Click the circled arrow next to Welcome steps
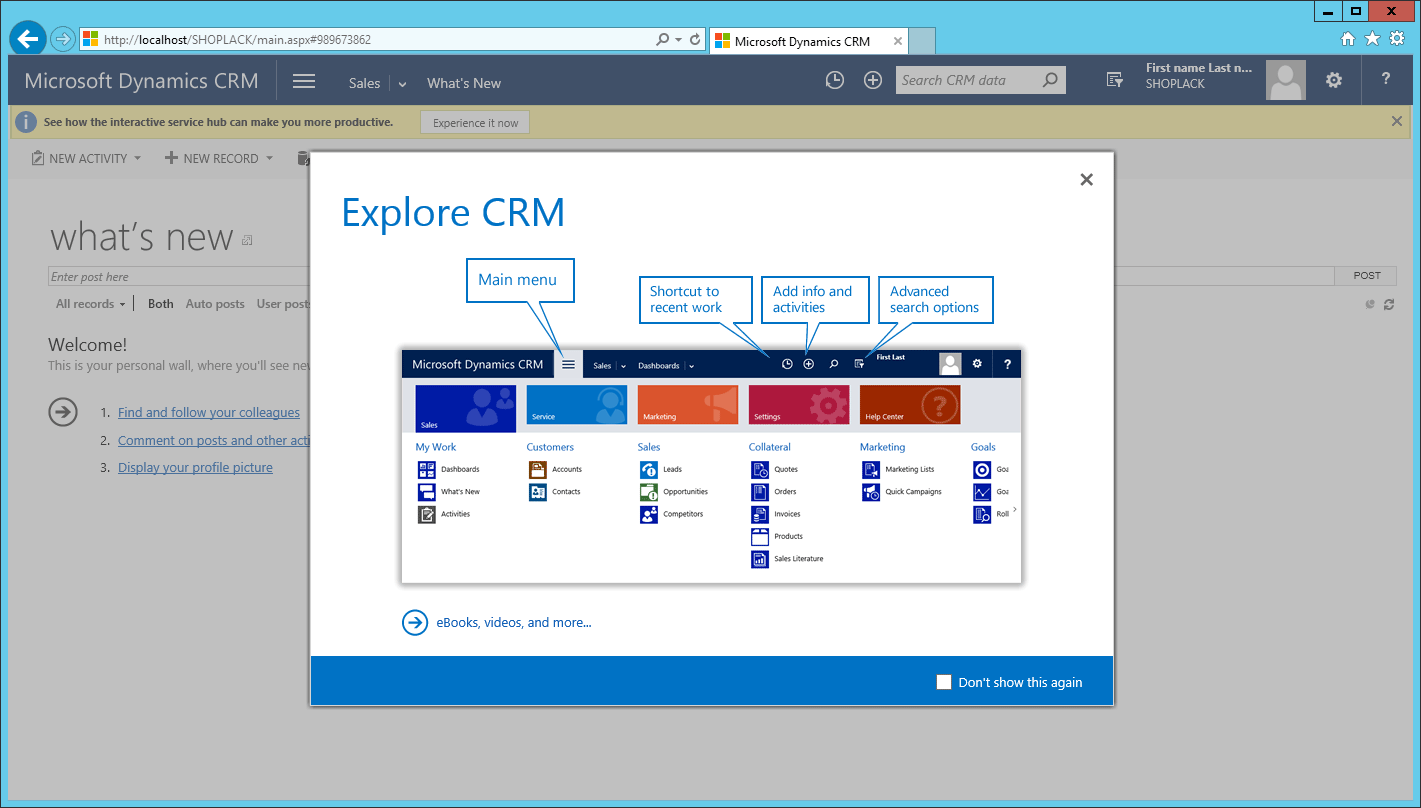Viewport: 1421px width, 808px height. 63,412
